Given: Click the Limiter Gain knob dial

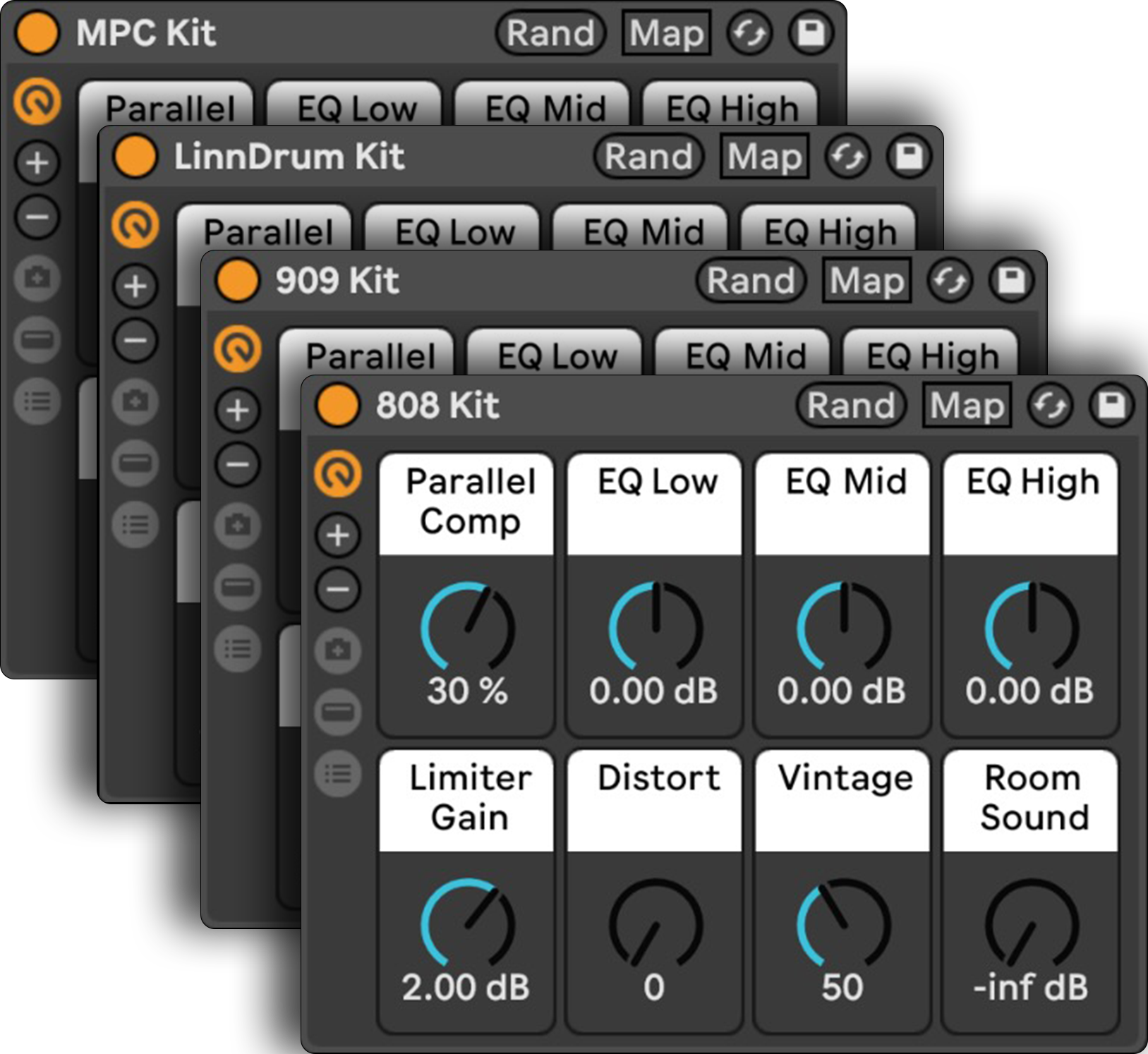Looking at the screenshot, I should pyautogui.click(x=467, y=923).
